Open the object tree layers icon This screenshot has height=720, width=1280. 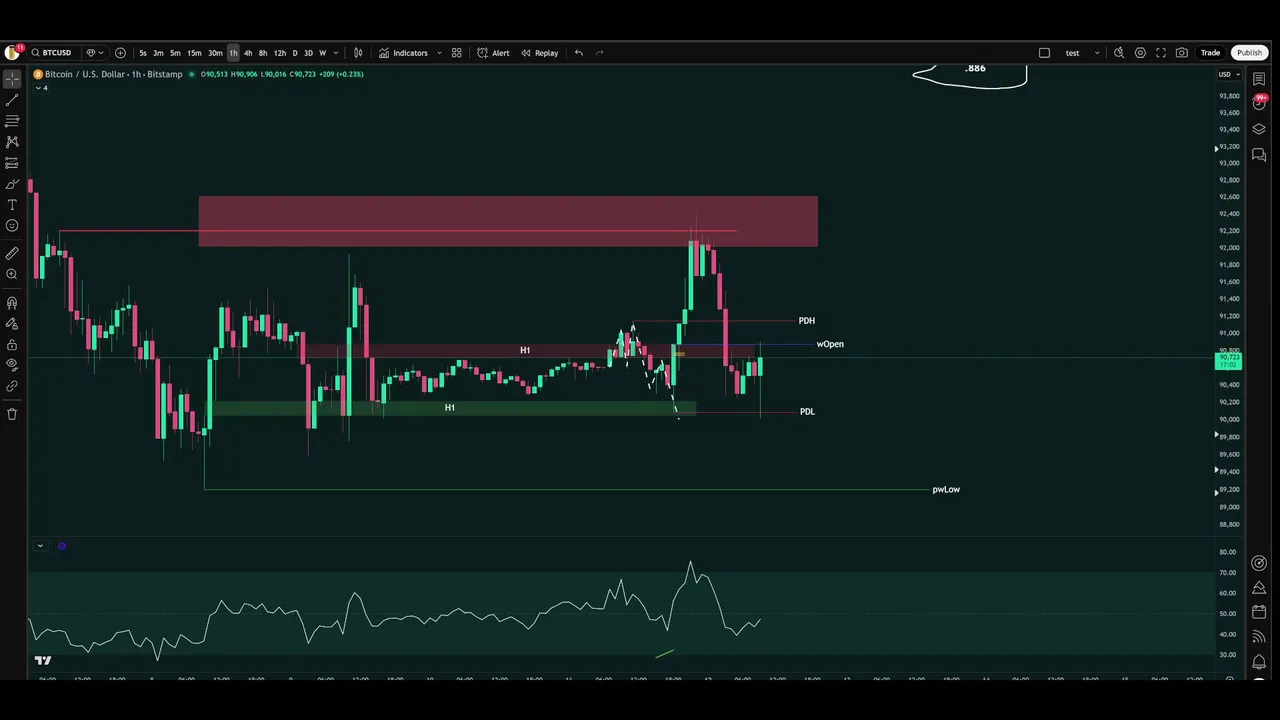[1259, 129]
